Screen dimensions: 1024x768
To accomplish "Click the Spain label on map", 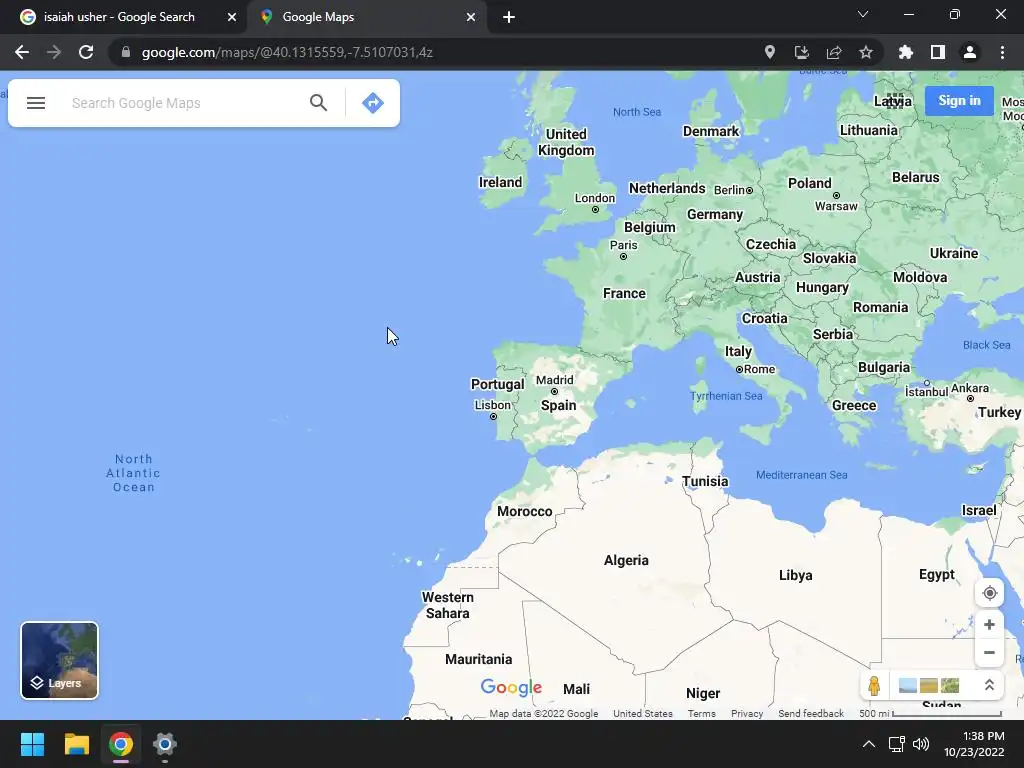I will pos(558,405).
